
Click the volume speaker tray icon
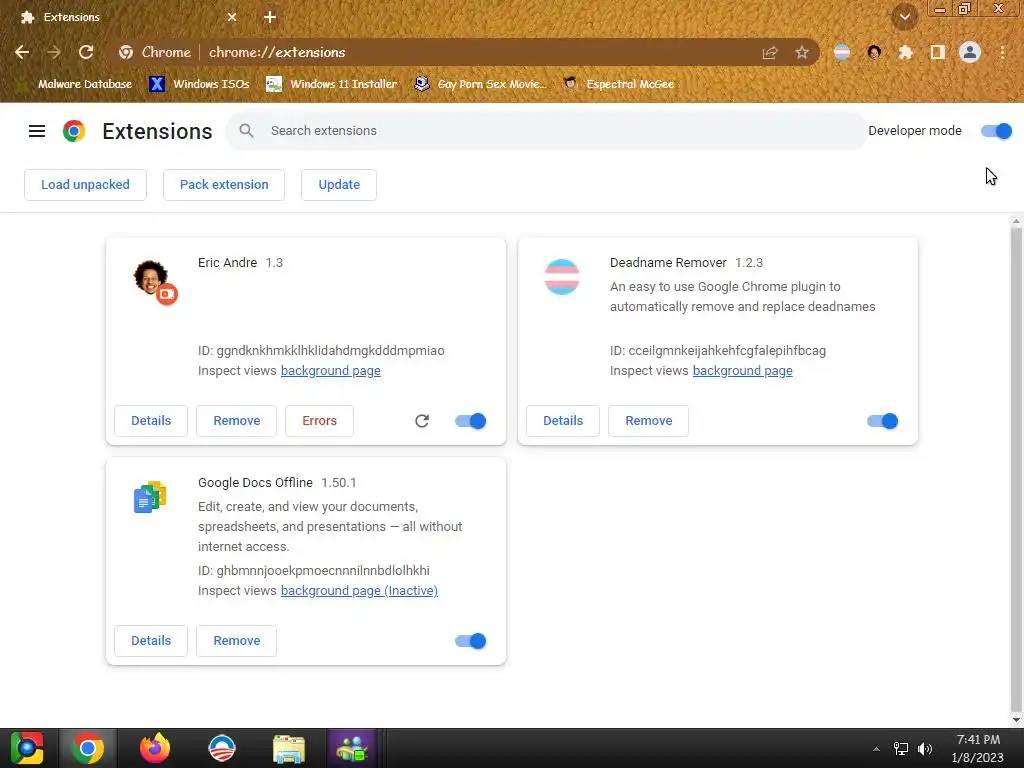(925, 749)
